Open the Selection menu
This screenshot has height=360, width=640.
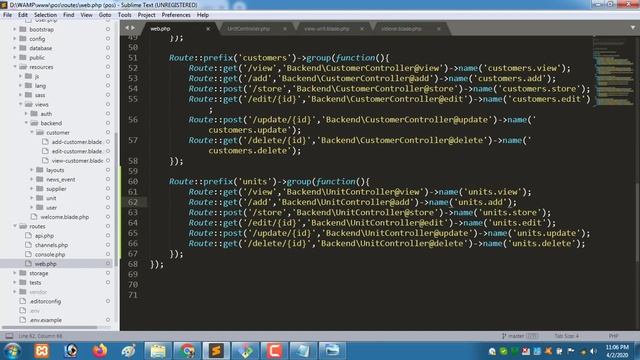click(x=45, y=15)
